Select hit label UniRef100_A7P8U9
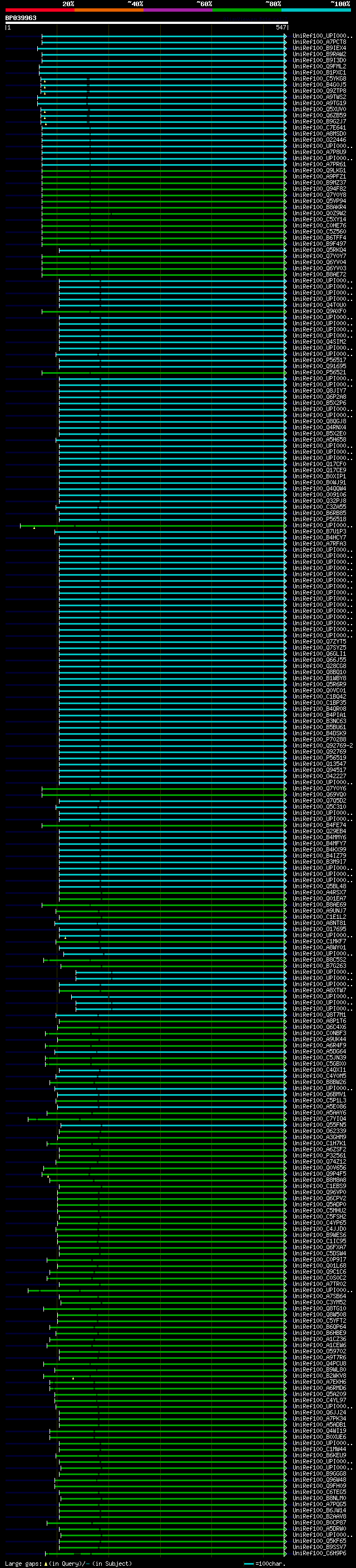The image size is (356, 1568). (319, 152)
